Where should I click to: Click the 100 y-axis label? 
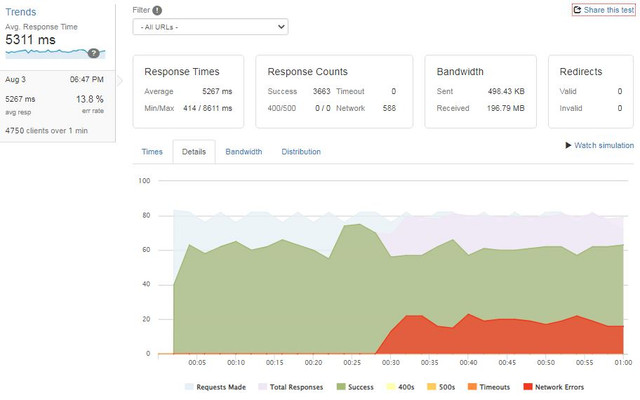pyautogui.click(x=144, y=181)
